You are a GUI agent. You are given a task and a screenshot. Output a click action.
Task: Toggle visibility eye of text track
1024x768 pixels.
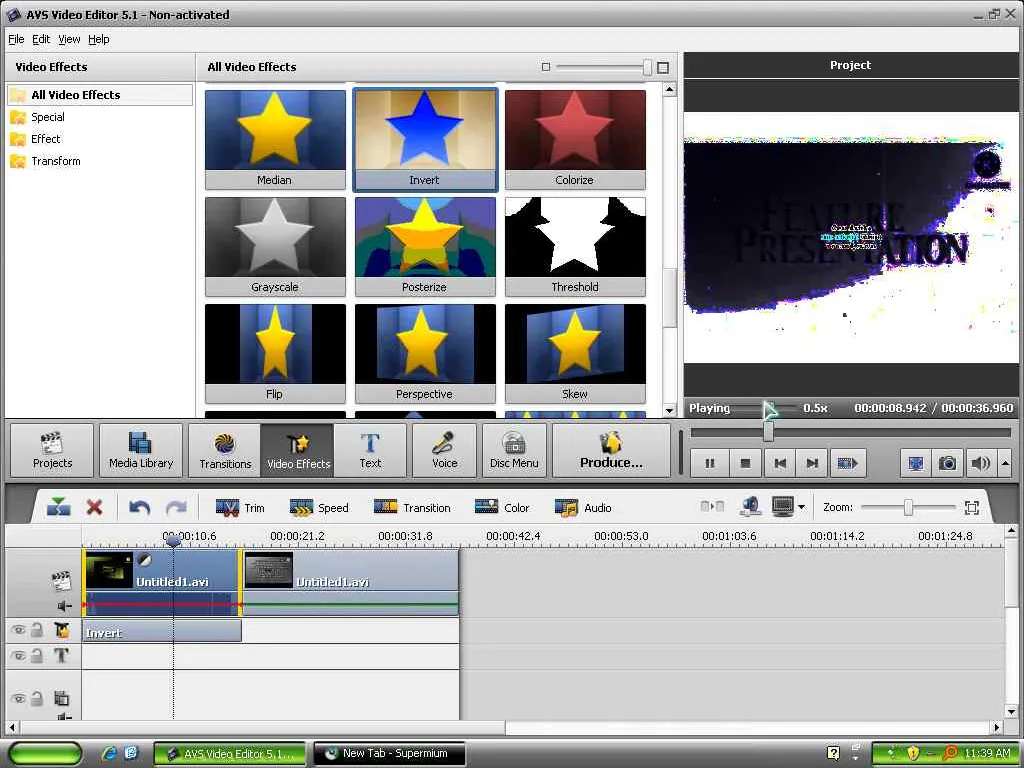(x=18, y=656)
